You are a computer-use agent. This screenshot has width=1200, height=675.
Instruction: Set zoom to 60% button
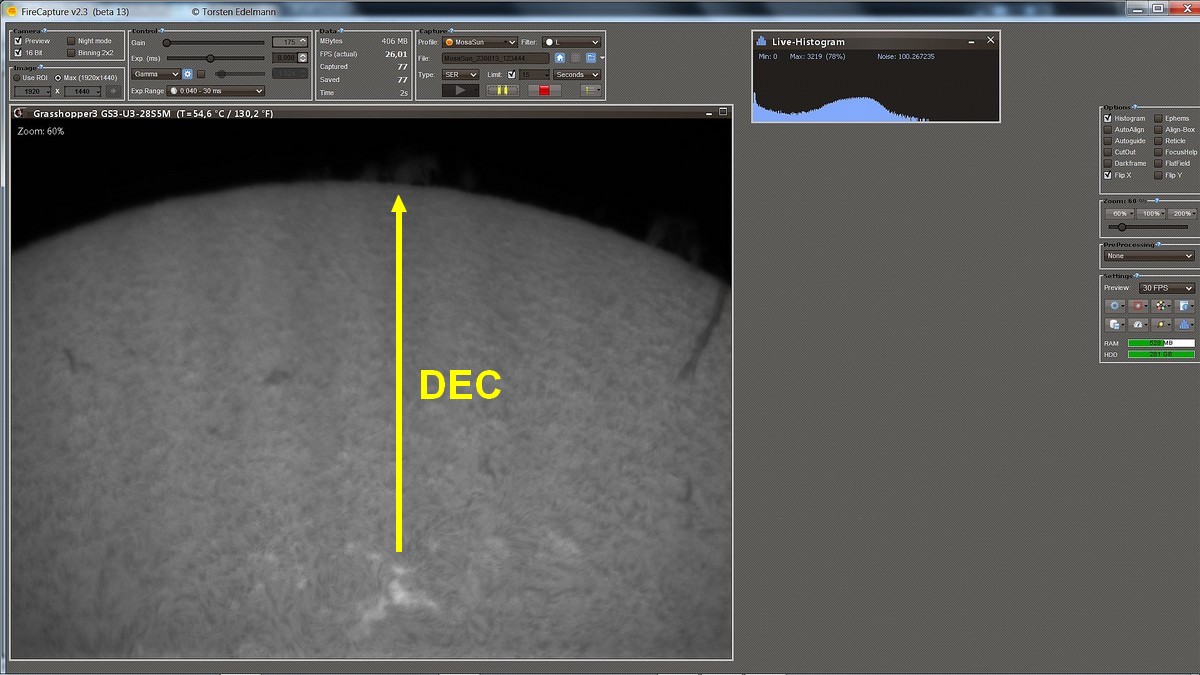1119,214
